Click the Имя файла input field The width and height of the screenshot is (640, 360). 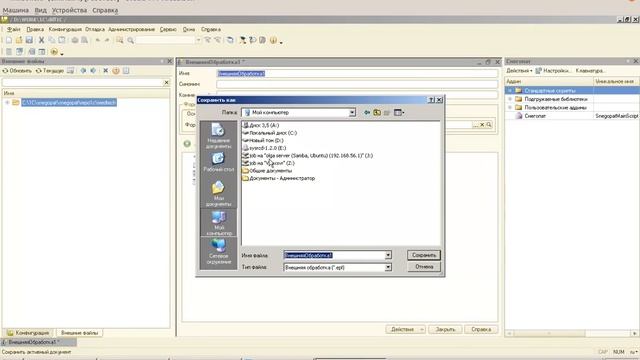pos(334,255)
